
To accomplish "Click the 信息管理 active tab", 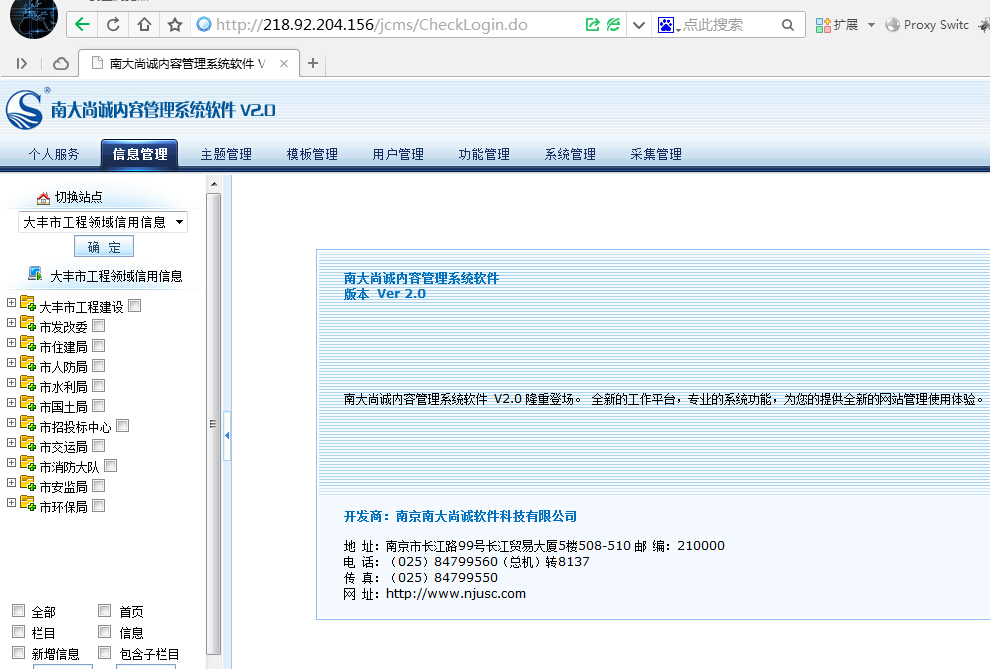I will [x=140, y=155].
